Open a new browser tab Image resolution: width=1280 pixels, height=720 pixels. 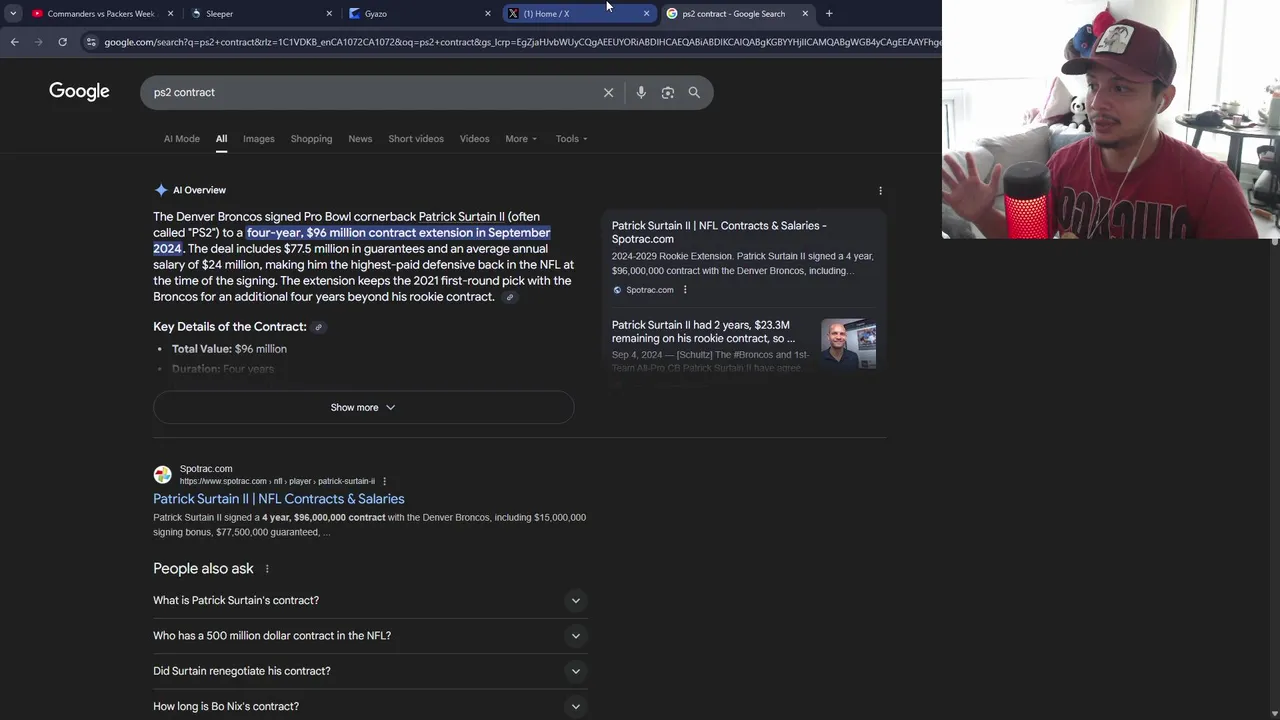pyautogui.click(x=829, y=13)
